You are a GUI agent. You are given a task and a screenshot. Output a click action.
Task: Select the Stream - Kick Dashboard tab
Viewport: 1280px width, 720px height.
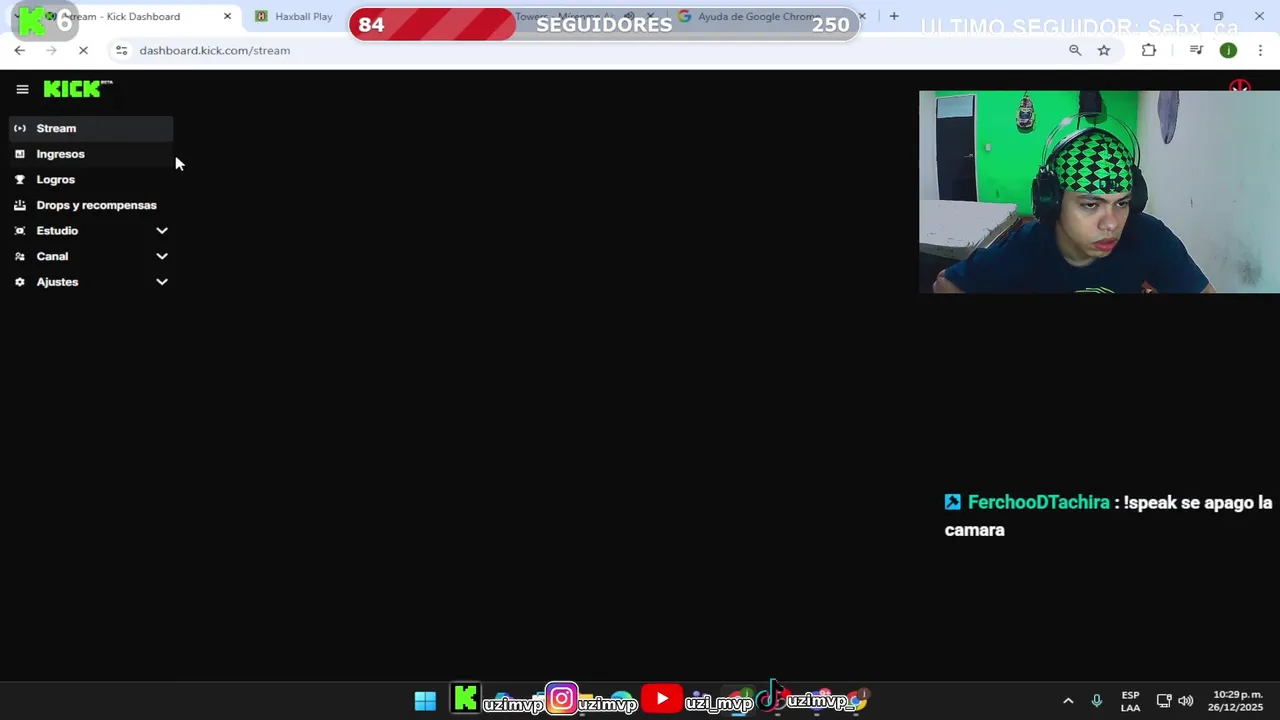(x=120, y=16)
